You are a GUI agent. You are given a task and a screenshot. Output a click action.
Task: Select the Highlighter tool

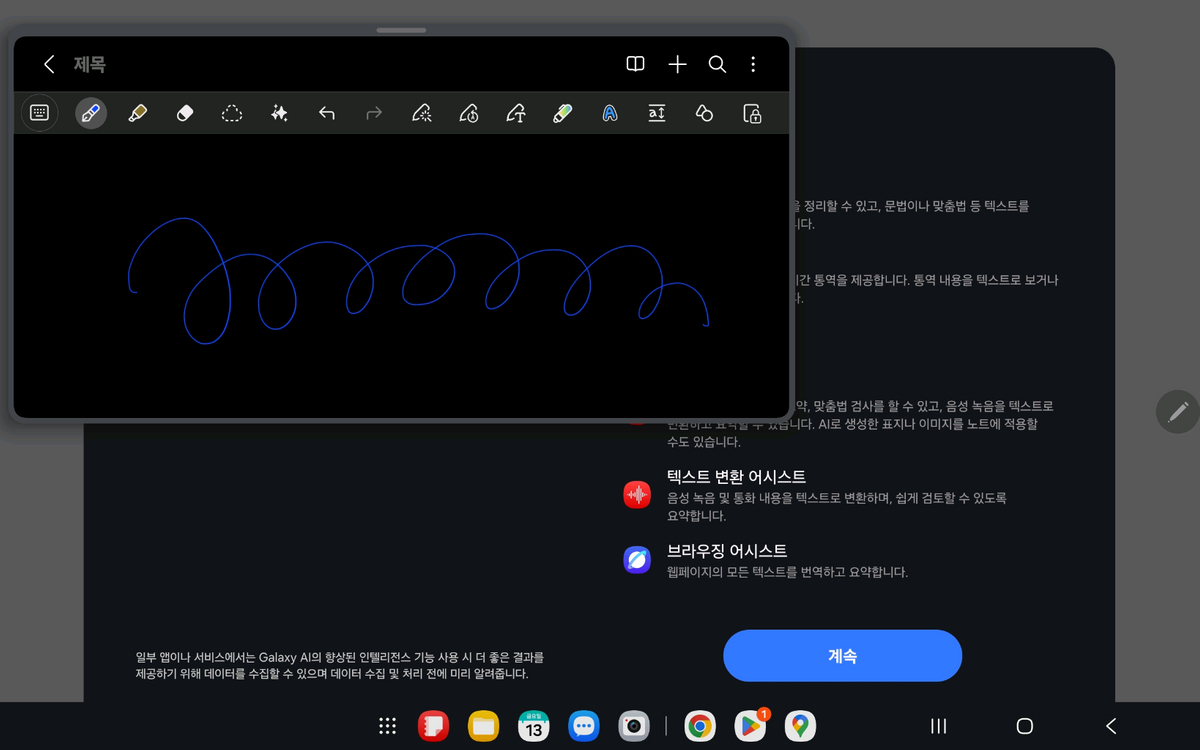click(138, 113)
